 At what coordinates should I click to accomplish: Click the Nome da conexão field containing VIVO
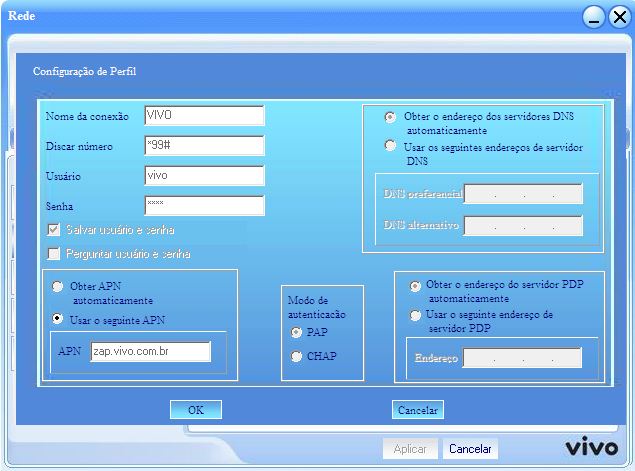[204, 115]
